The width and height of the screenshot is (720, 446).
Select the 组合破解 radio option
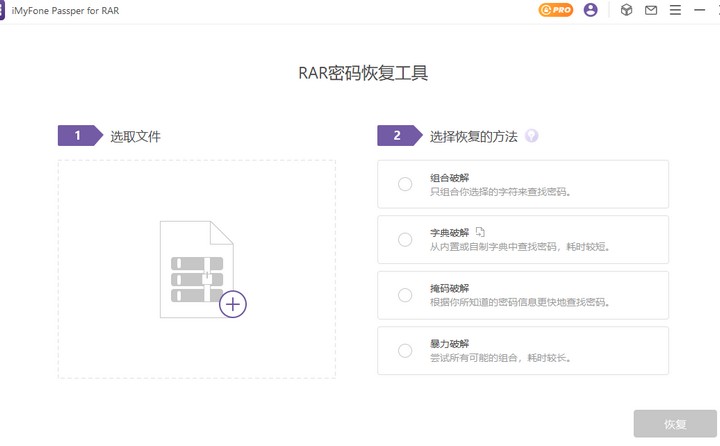(405, 184)
